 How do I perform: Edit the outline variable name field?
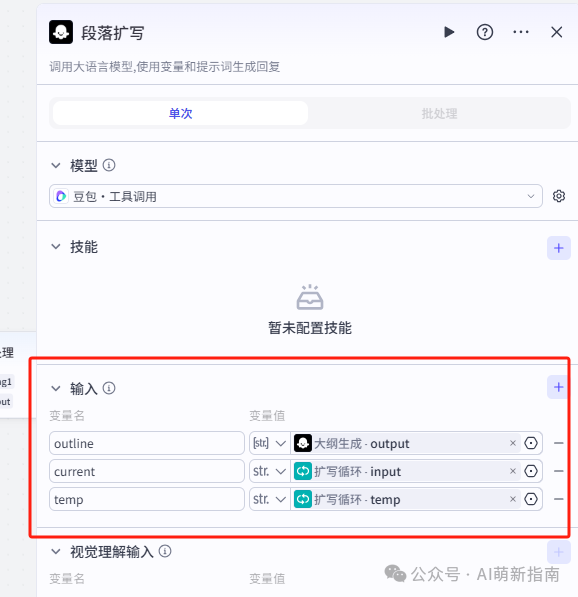pyautogui.click(x=147, y=443)
